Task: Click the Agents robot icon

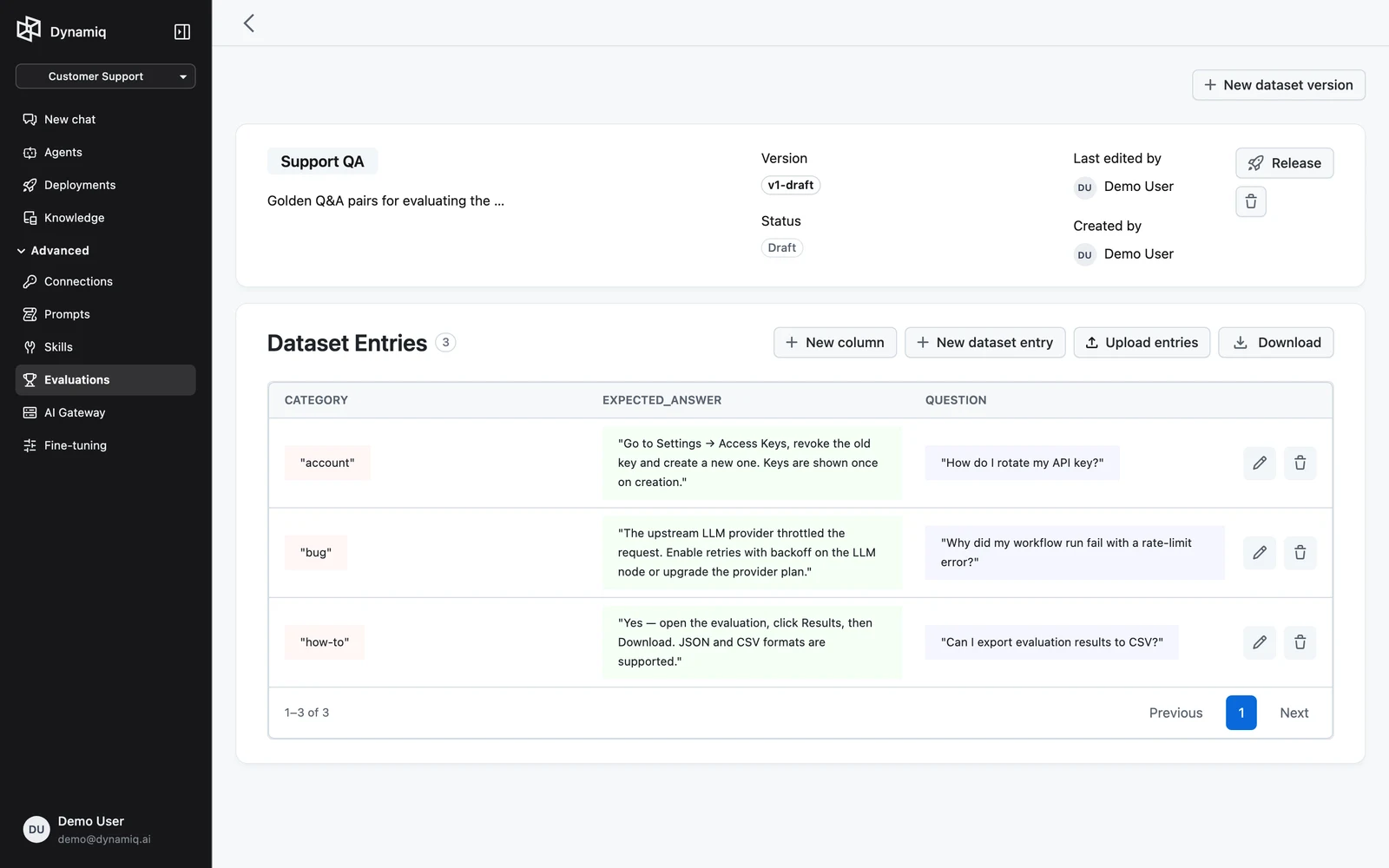Action: coord(30,153)
